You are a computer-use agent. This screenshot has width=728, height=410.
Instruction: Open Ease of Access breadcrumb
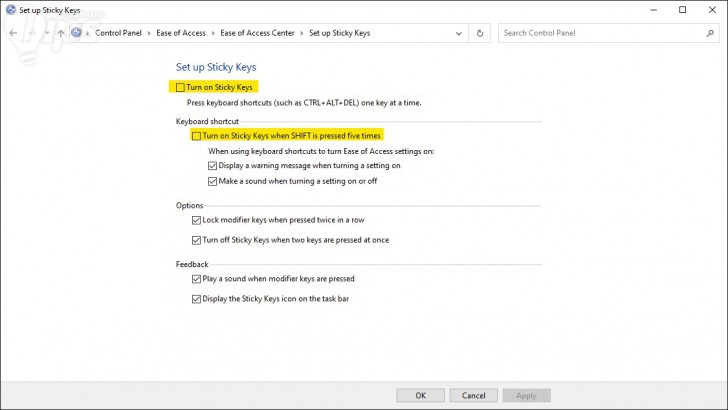tap(181, 33)
